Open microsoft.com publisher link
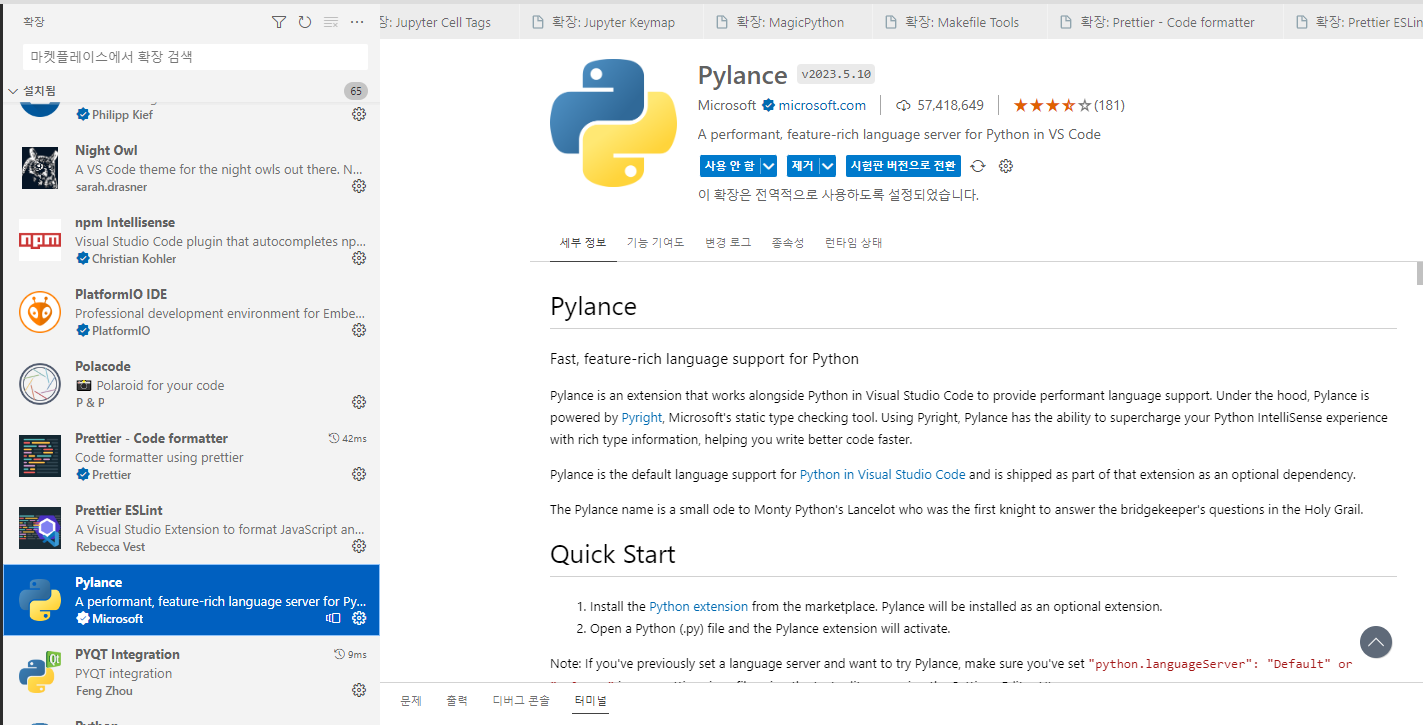 (822, 105)
